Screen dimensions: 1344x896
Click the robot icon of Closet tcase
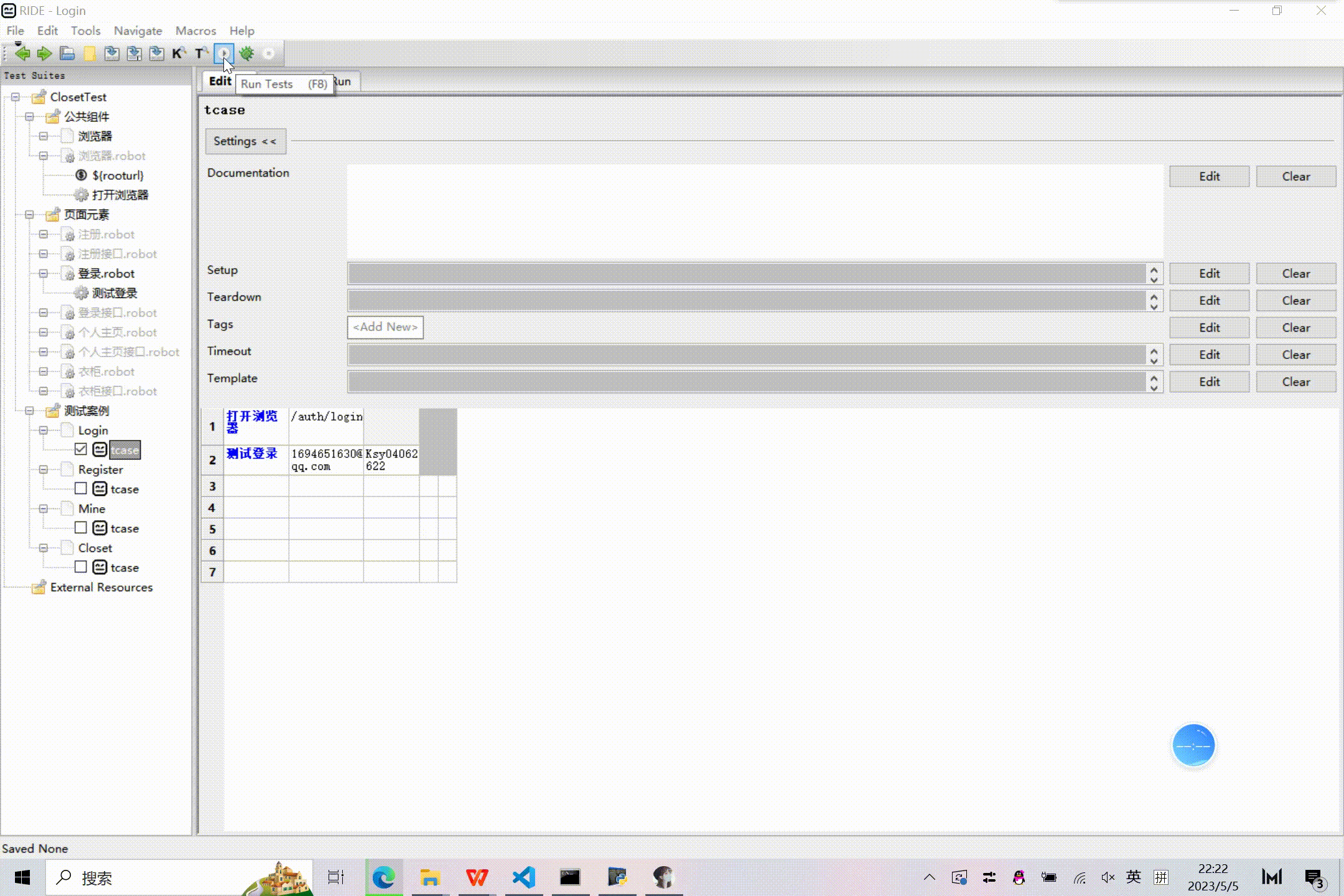pyautogui.click(x=100, y=567)
